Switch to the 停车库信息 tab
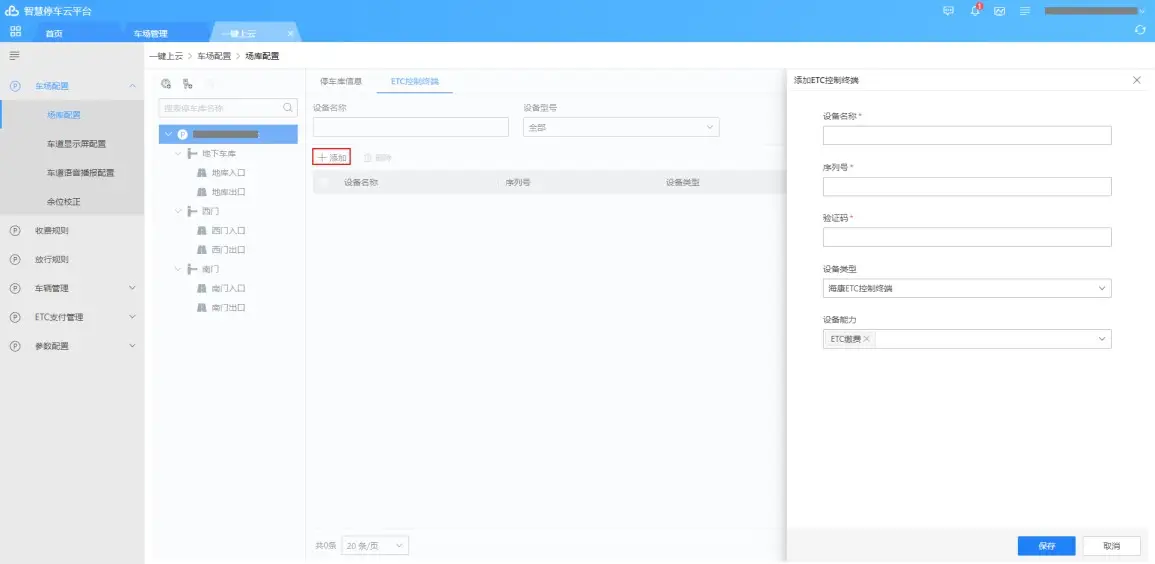Viewport: 1155px width, 564px height. (340, 80)
